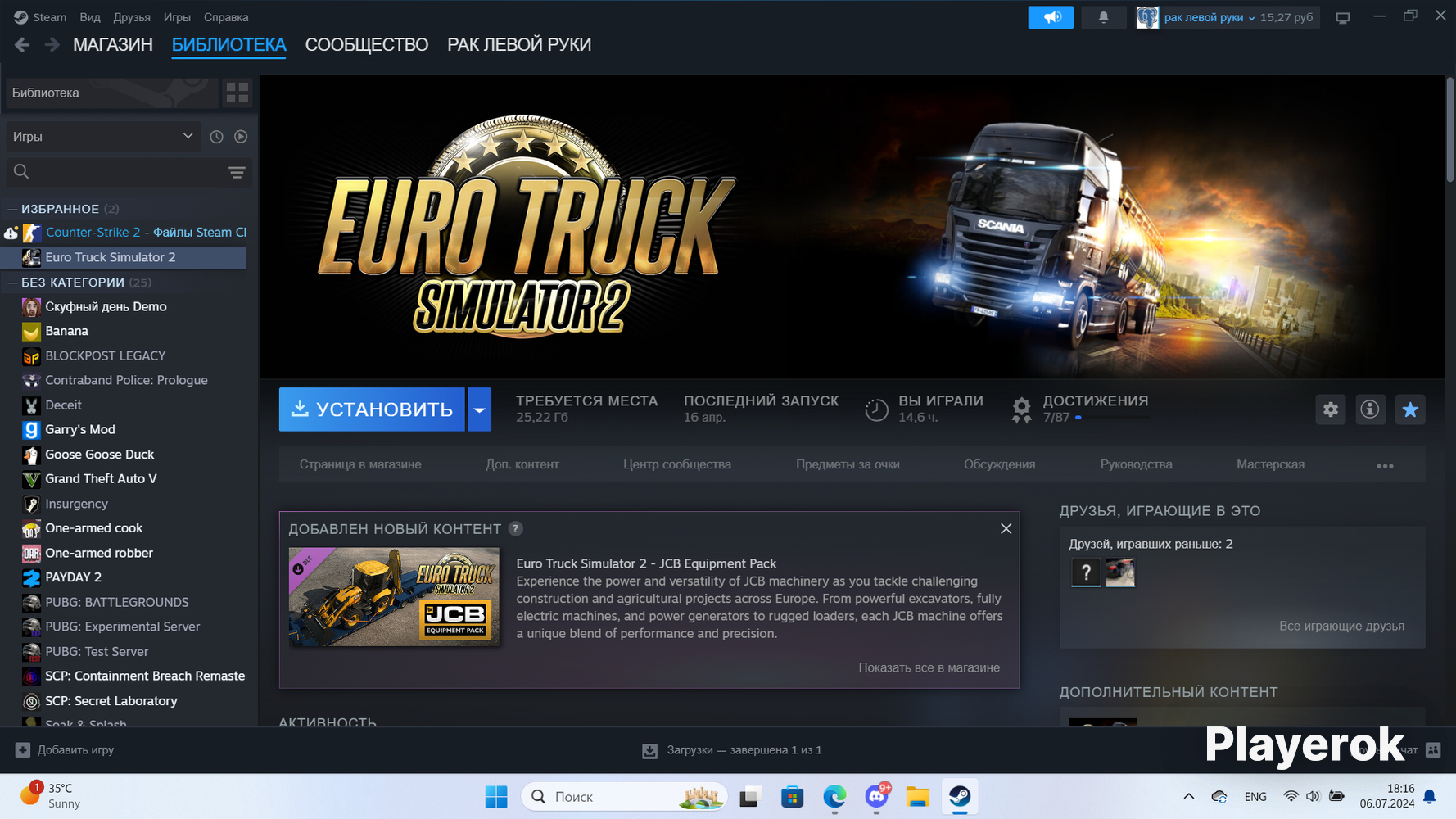Toggle ready-to-play filter icon

click(241, 137)
